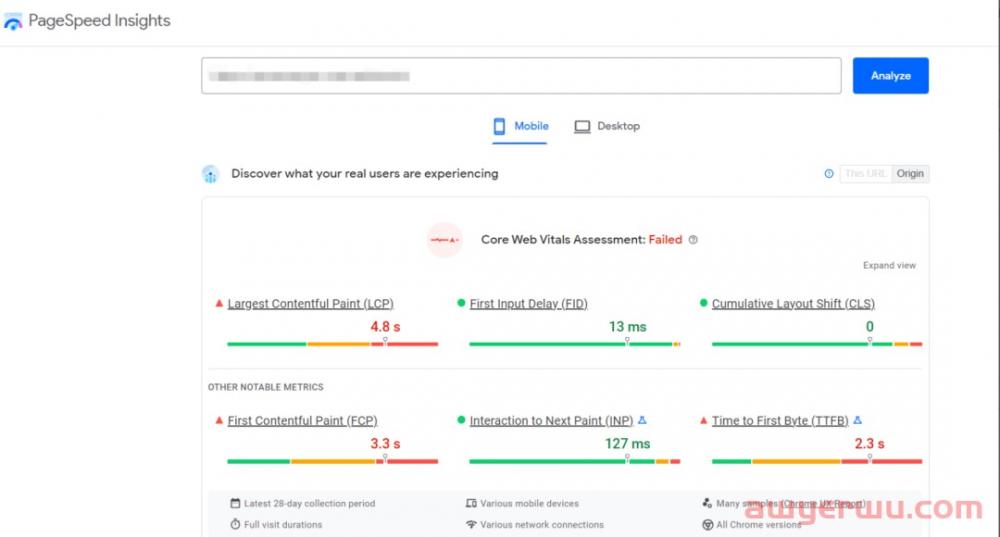Click the Core Web Vitals failed pulse icon
Image resolution: width=1000 pixels, height=537 pixels.
[x=444, y=240]
